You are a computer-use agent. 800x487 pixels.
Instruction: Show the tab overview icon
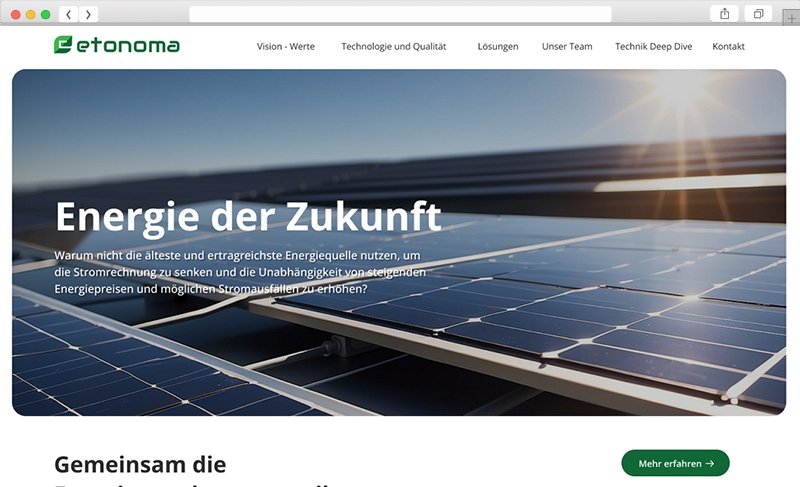tap(758, 14)
